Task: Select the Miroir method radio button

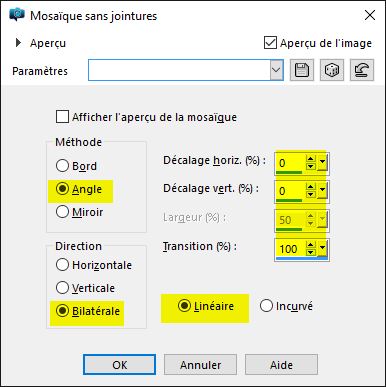Action: [x=62, y=212]
